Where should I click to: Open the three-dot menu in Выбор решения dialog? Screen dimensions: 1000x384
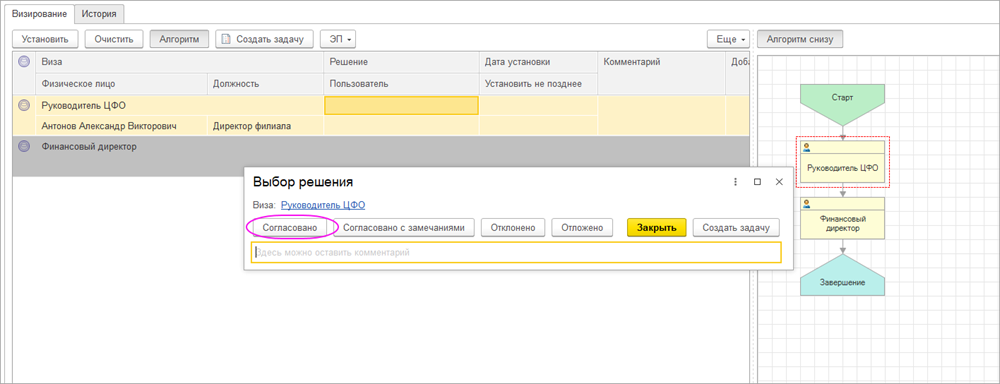pyautogui.click(x=735, y=182)
